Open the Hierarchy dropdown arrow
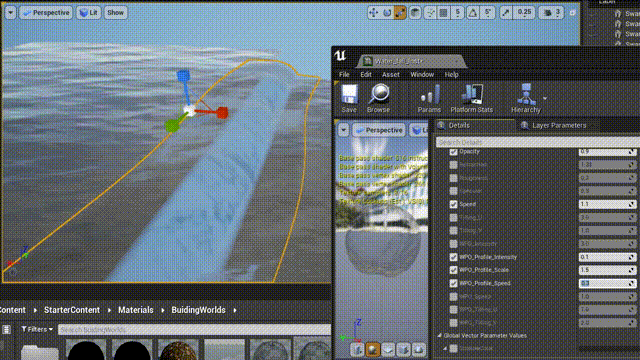 (545, 98)
